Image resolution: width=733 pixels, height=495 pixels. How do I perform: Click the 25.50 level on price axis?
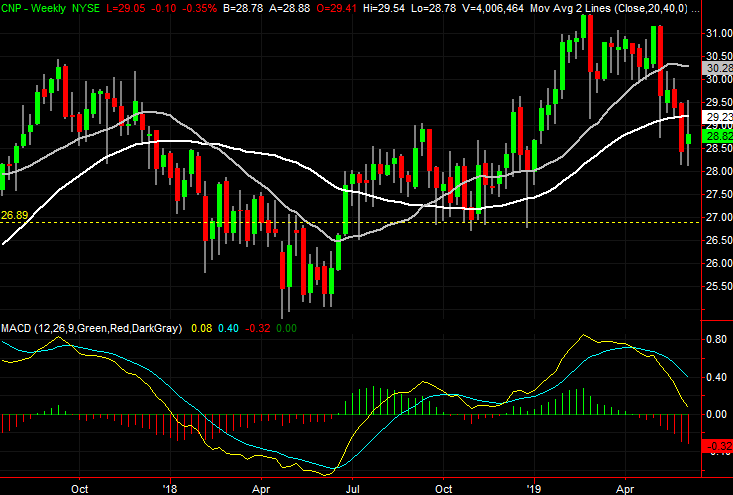click(717, 286)
